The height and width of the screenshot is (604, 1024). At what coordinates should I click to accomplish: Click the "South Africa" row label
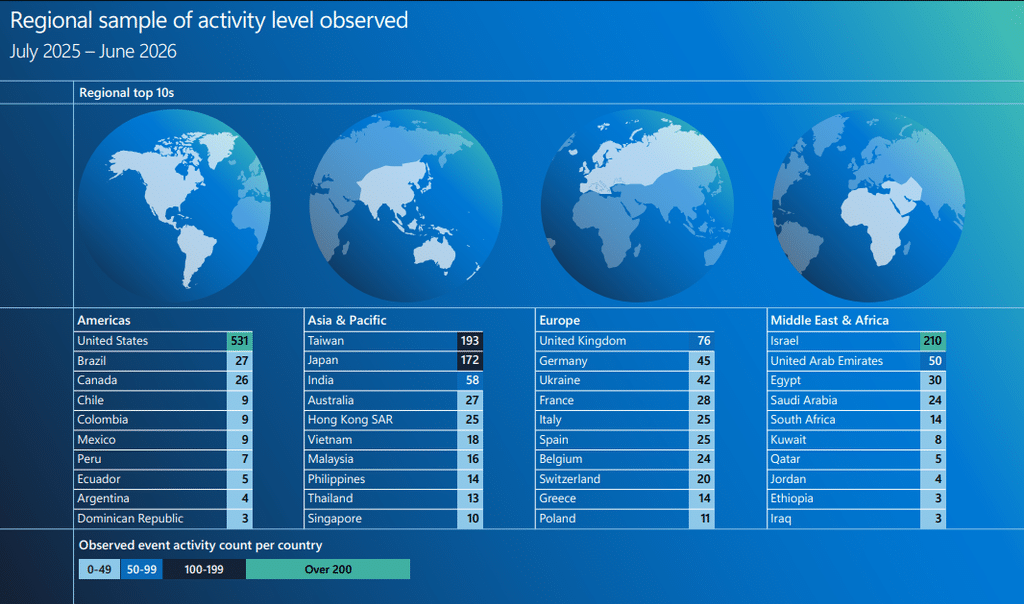point(803,420)
